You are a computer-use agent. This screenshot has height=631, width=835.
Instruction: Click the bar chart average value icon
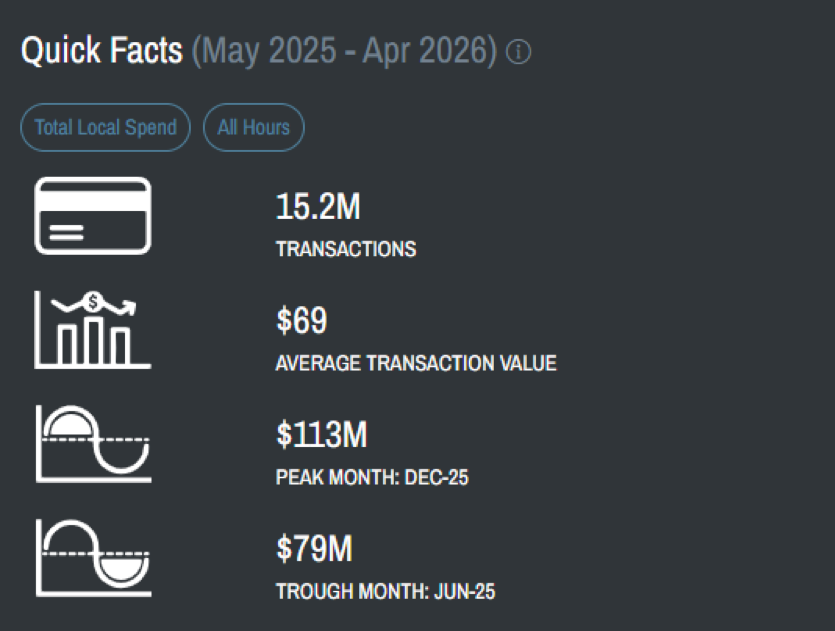point(93,329)
